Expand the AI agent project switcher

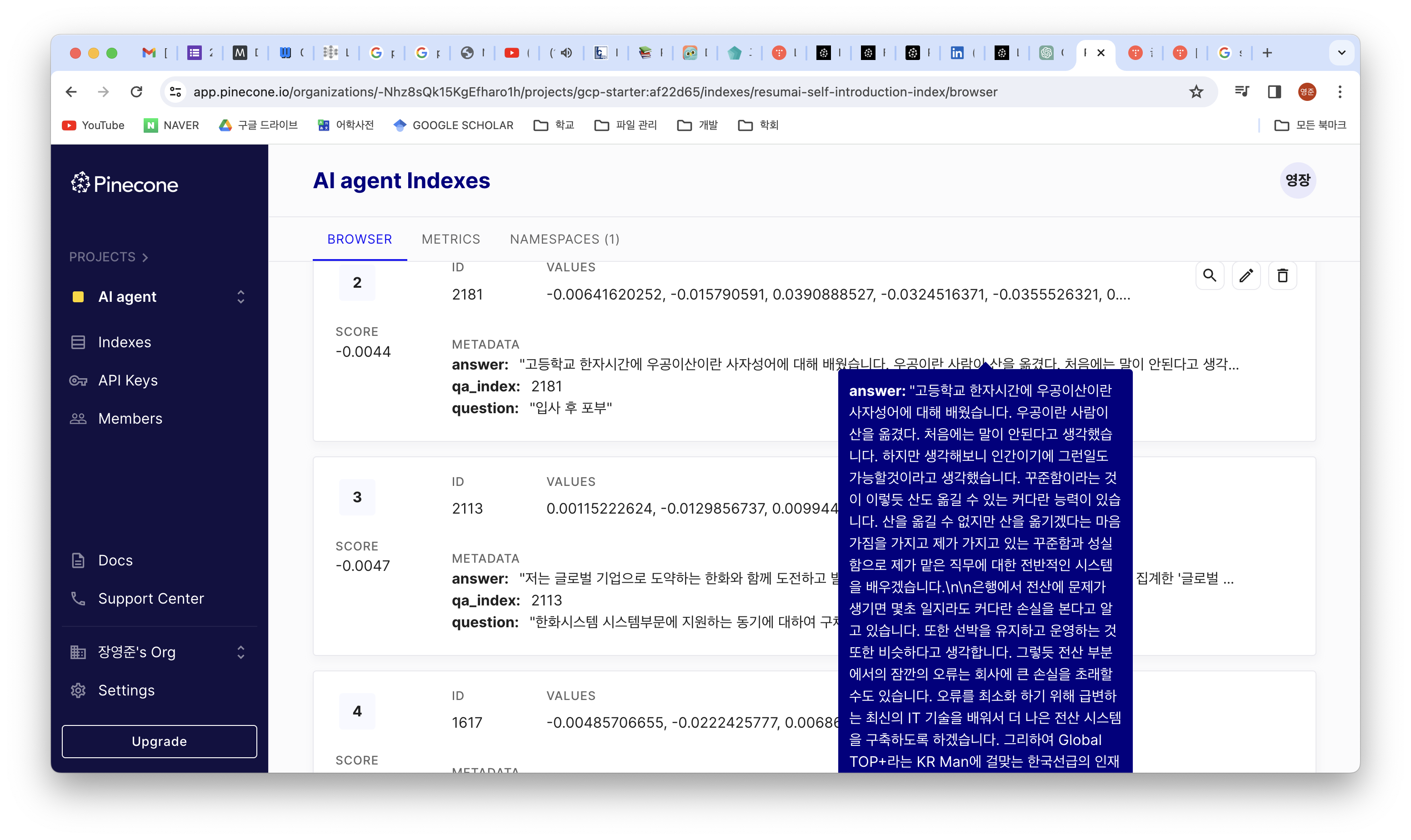[240, 297]
